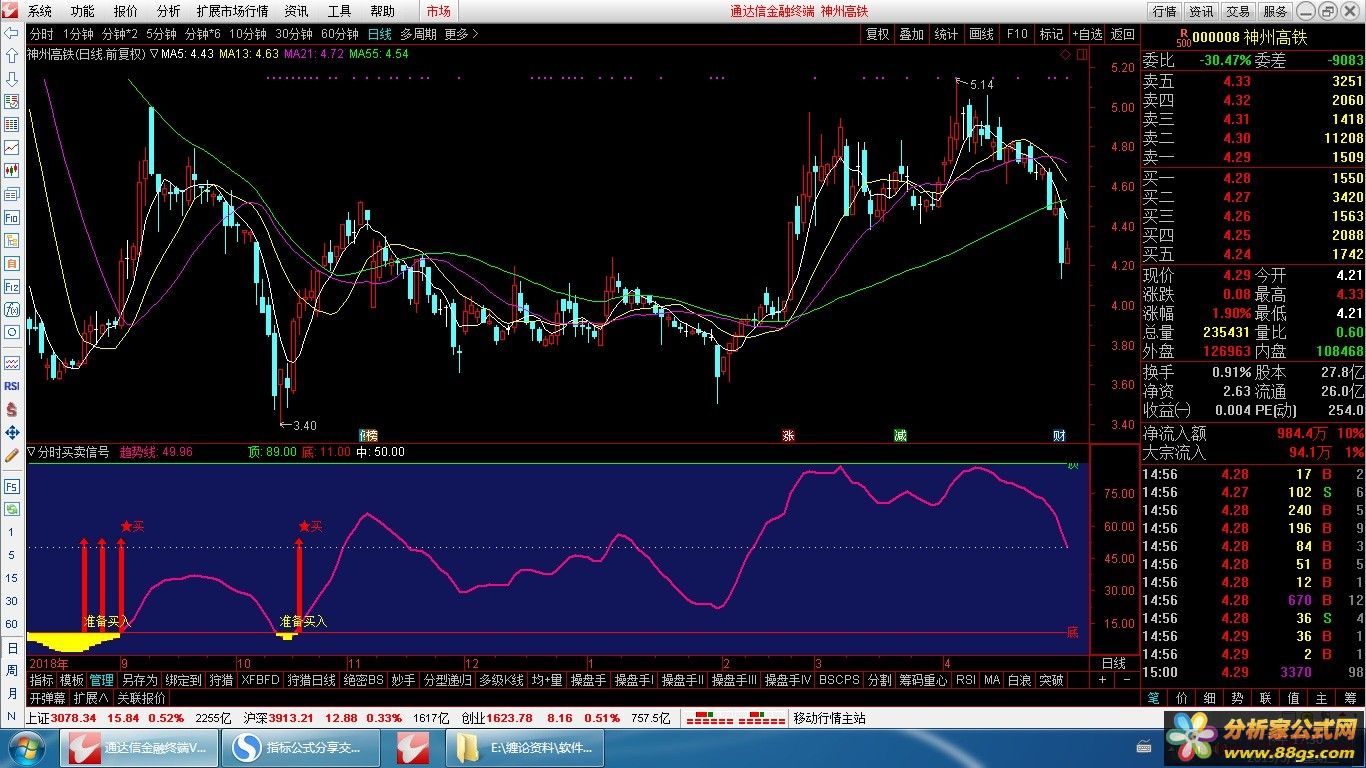Viewport: 1366px width, 768px height.
Task: Open the 标记 mark option
Action: click(1051, 33)
